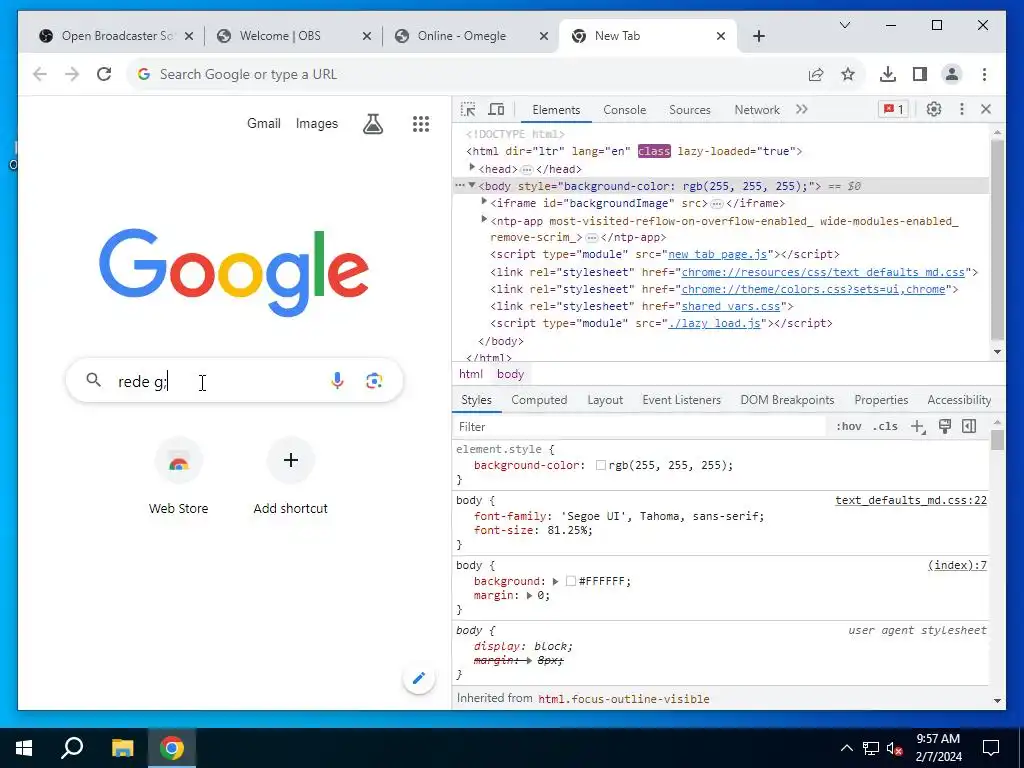Collapse the body element node

(472, 185)
